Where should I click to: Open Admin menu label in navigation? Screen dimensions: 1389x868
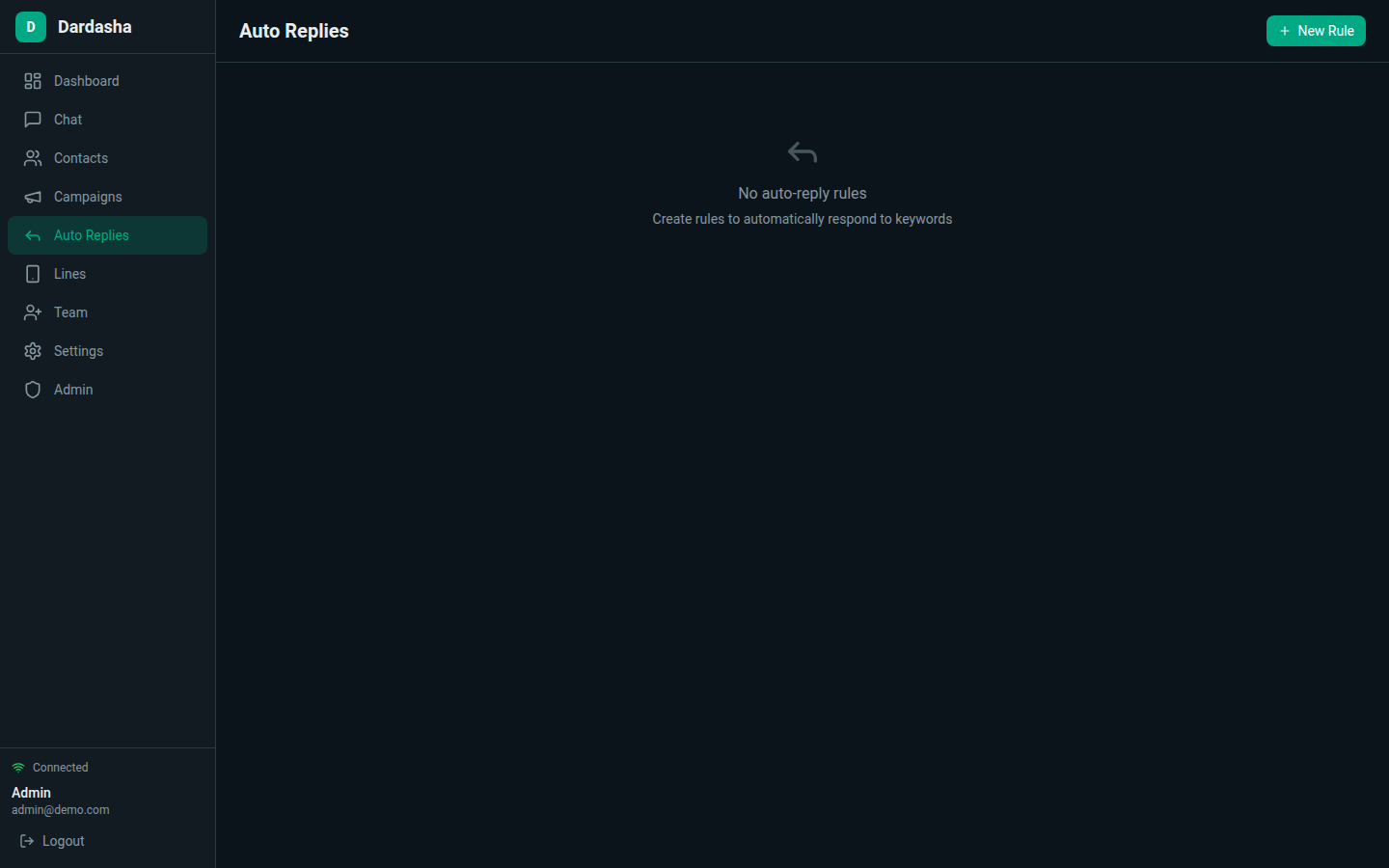(73, 390)
